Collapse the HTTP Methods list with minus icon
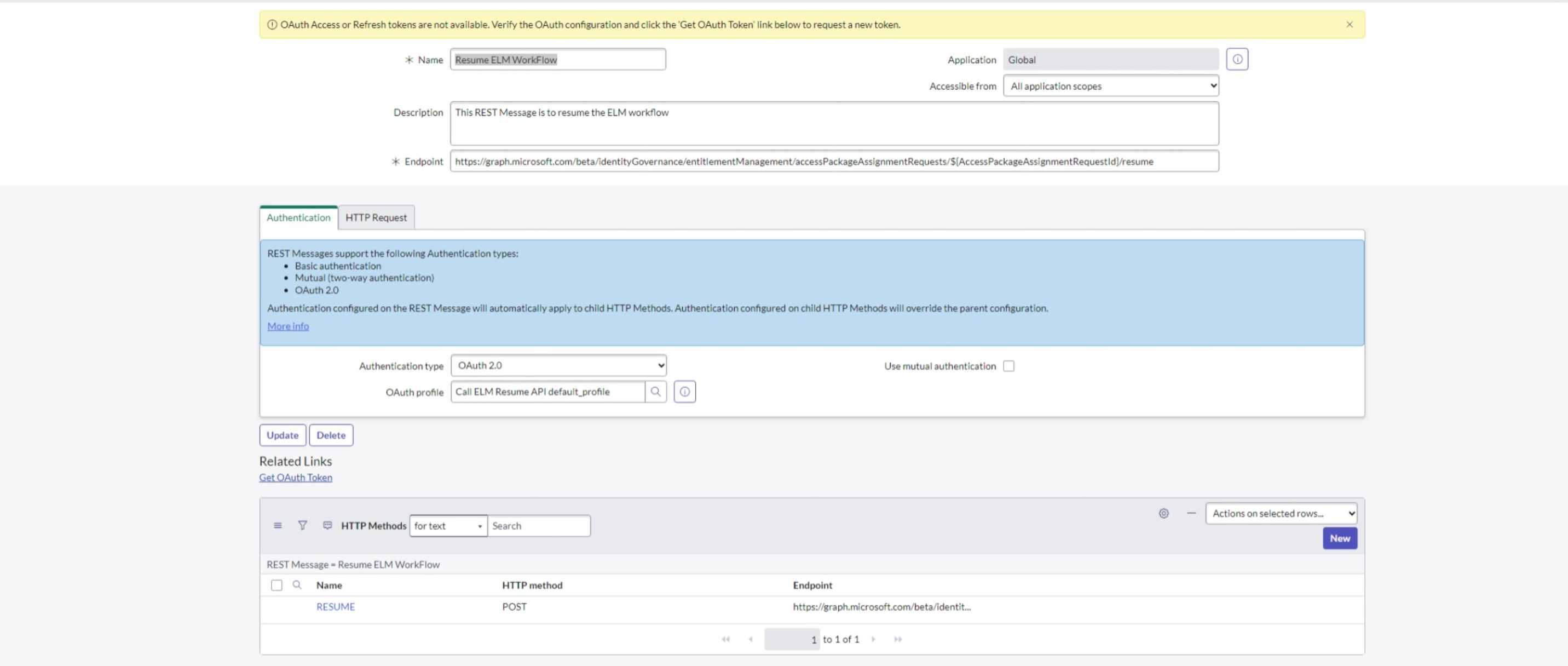This screenshot has width=1568, height=666. tap(1191, 513)
